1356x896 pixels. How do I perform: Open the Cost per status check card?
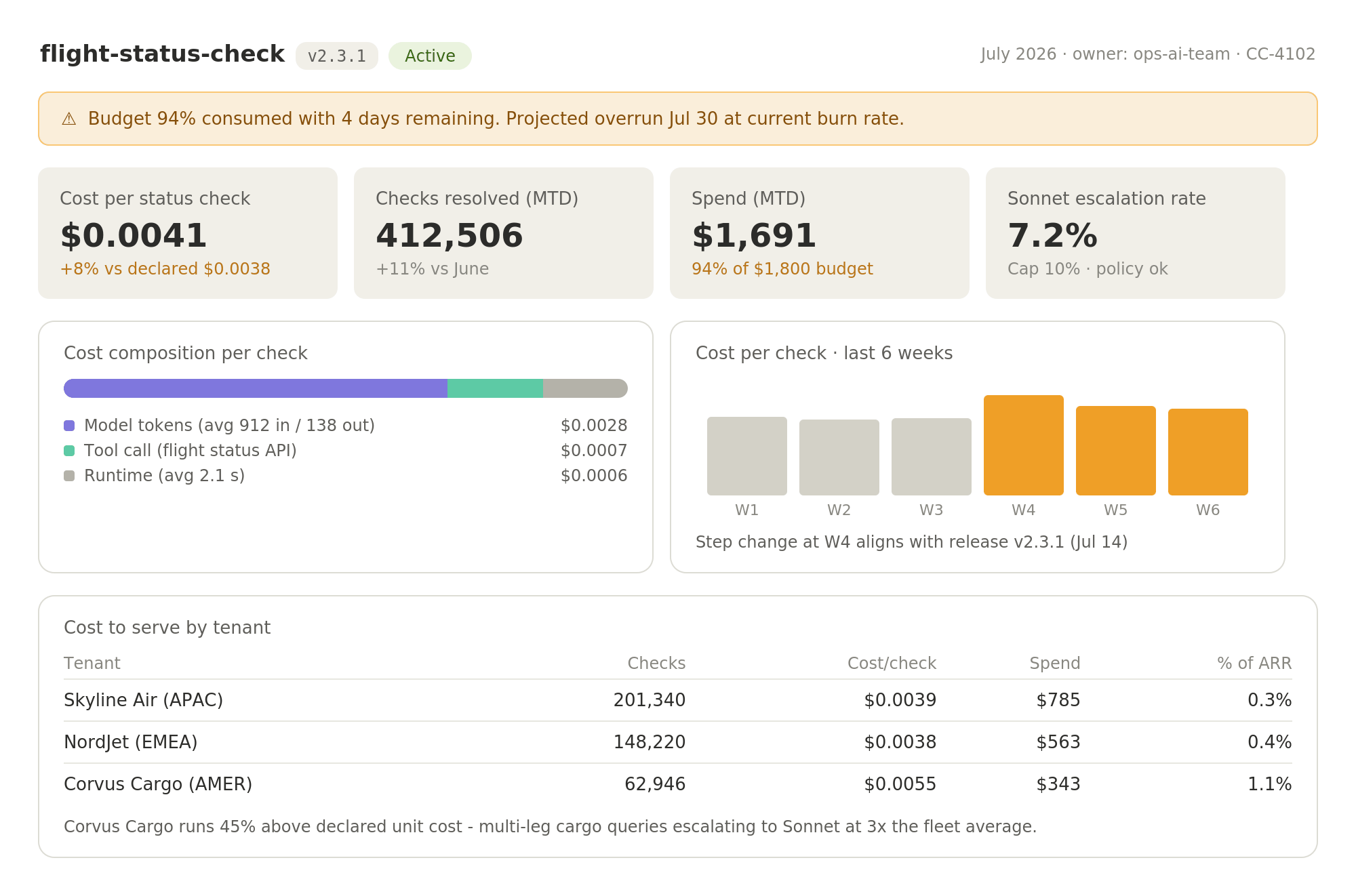click(188, 233)
